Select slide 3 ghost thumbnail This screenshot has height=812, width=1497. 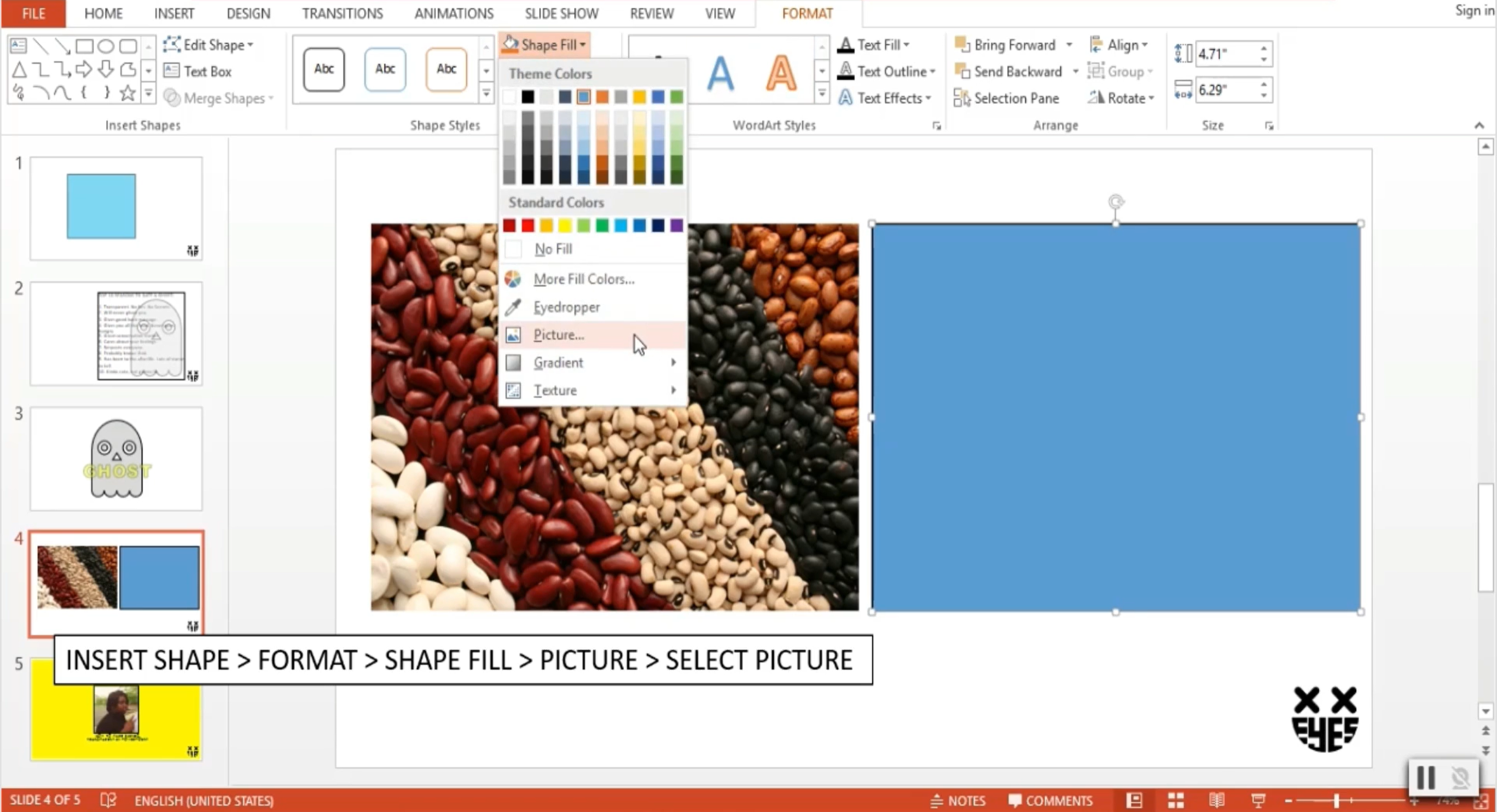[116, 459]
